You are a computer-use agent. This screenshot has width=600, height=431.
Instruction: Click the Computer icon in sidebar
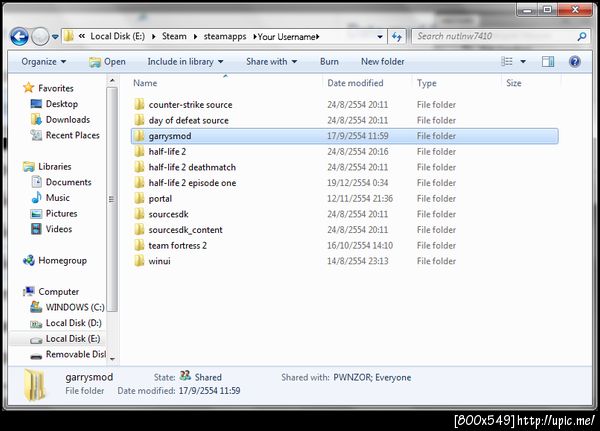(29, 292)
